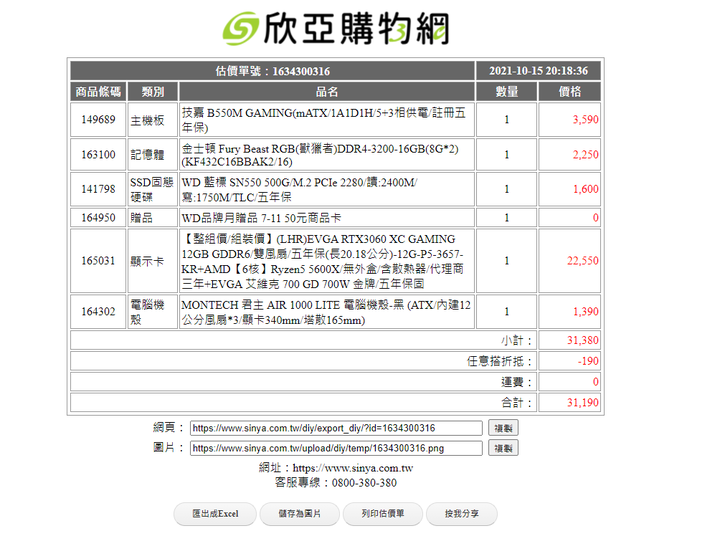This screenshot has width=720, height=536.
Task: Click the 按我分享 button
Action: click(461, 513)
